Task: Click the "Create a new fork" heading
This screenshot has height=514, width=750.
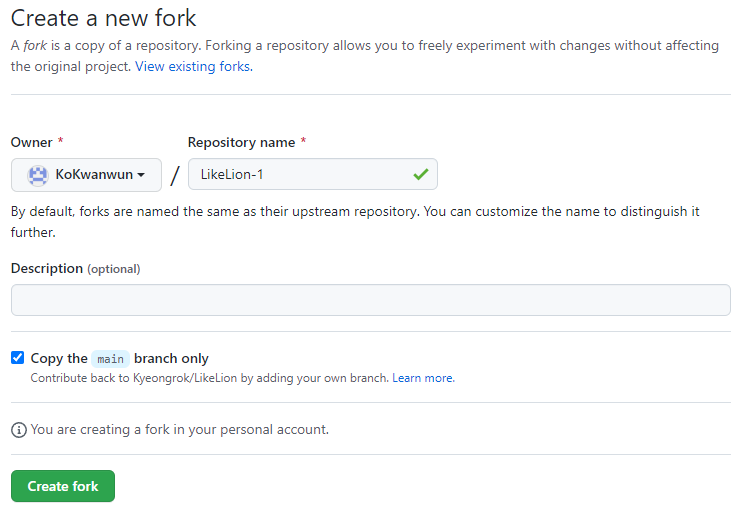Action: [x=104, y=18]
